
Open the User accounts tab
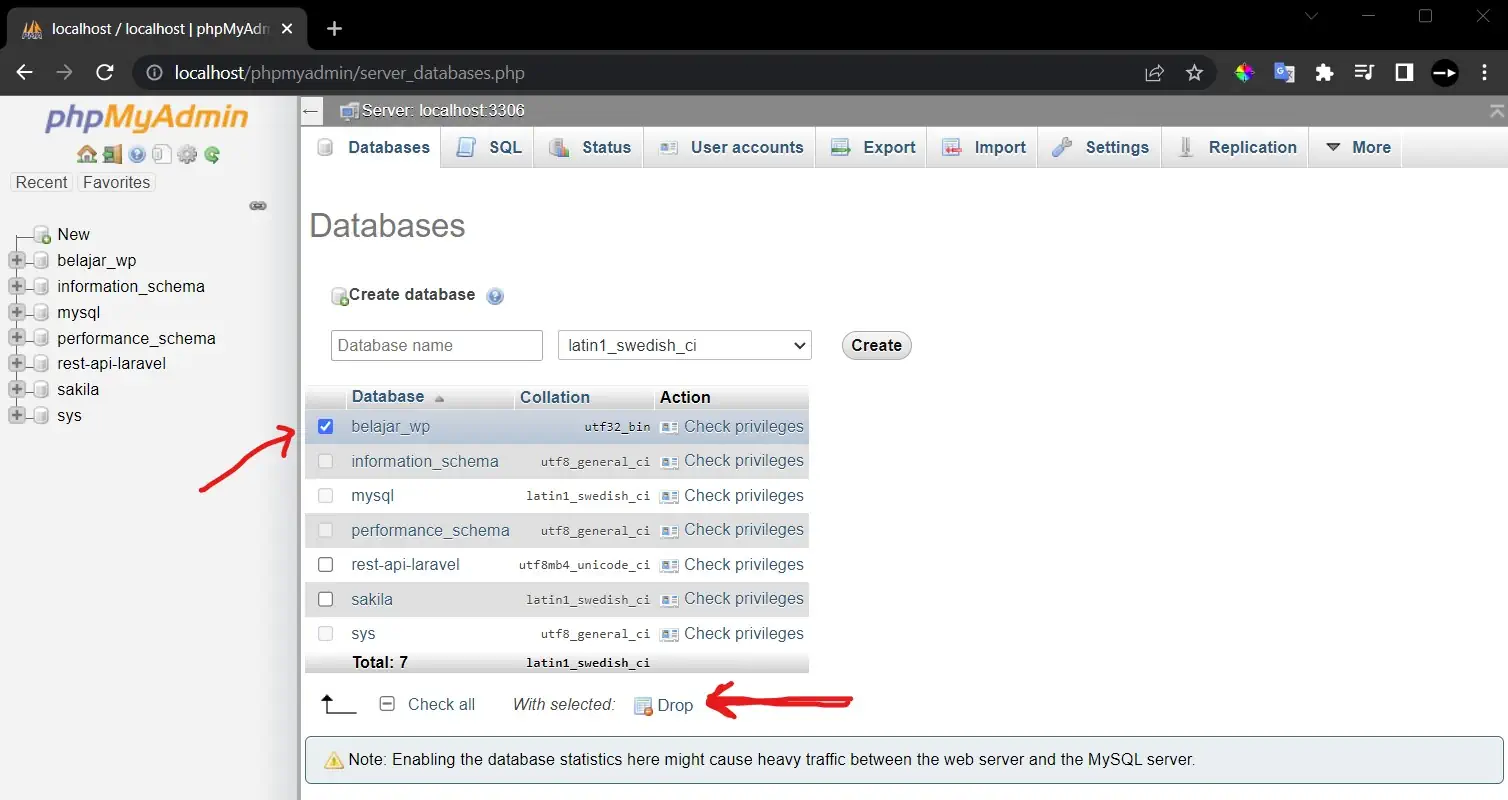(x=730, y=147)
